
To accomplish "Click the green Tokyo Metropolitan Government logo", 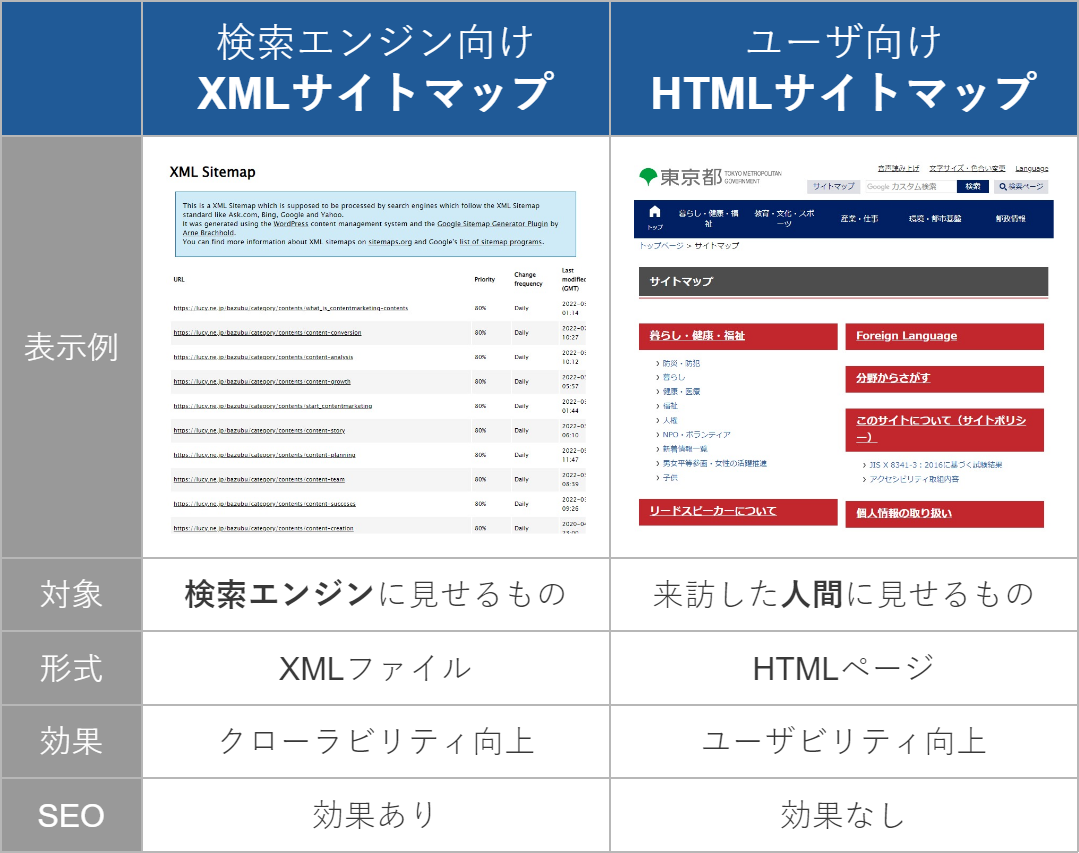I will click(x=648, y=177).
